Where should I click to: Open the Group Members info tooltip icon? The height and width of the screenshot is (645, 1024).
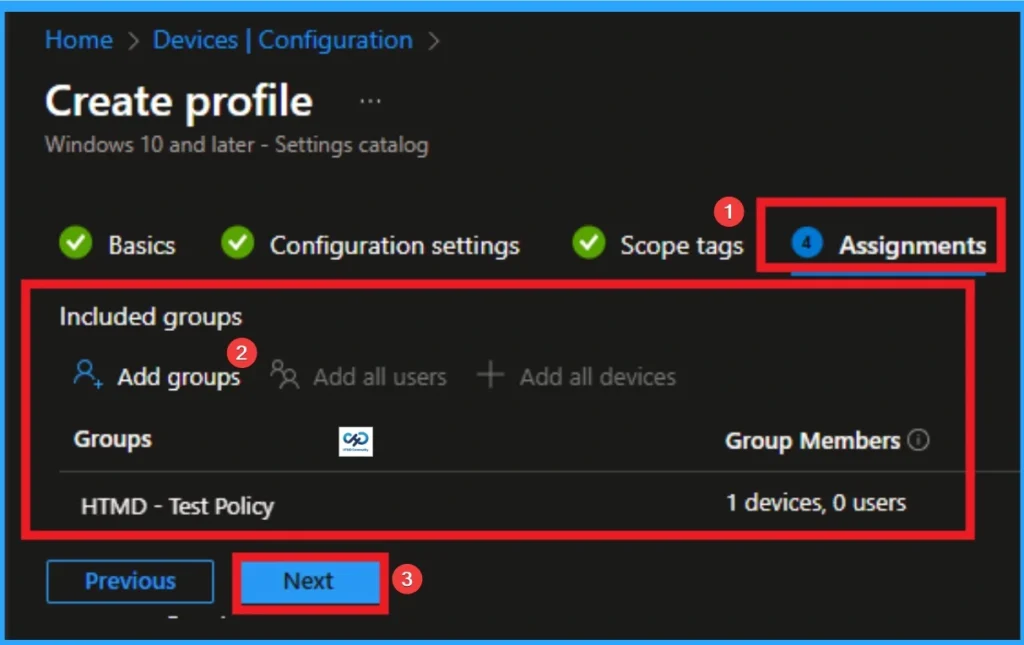[920, 439]
